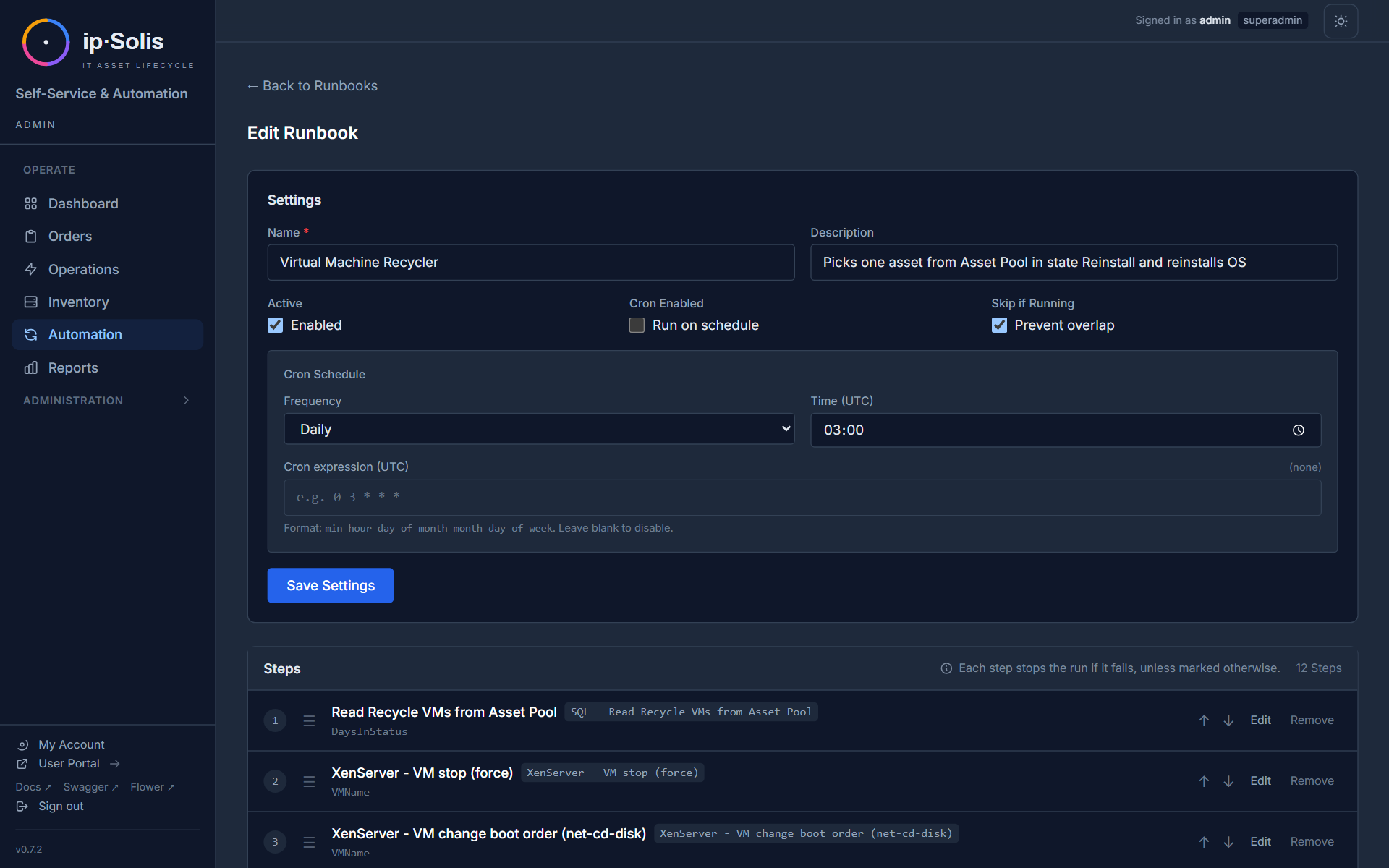This screenshot has width=1389, height=868.
Task: Click the ip·Solis logo circle
Action: pos(46,42)
